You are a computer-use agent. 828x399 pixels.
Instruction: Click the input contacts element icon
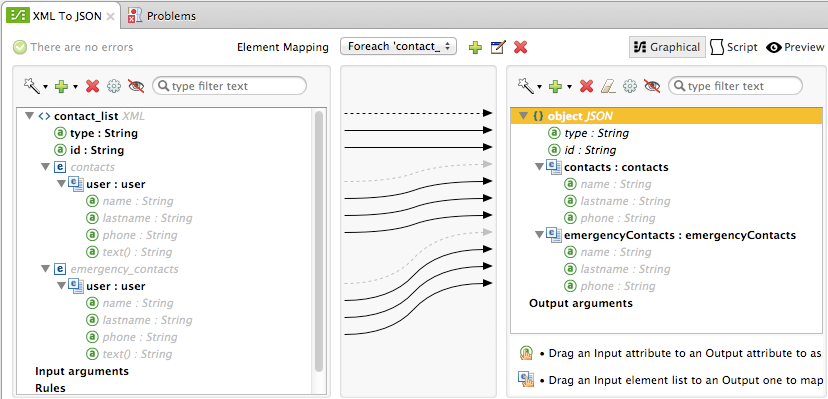tap(60, 167)
